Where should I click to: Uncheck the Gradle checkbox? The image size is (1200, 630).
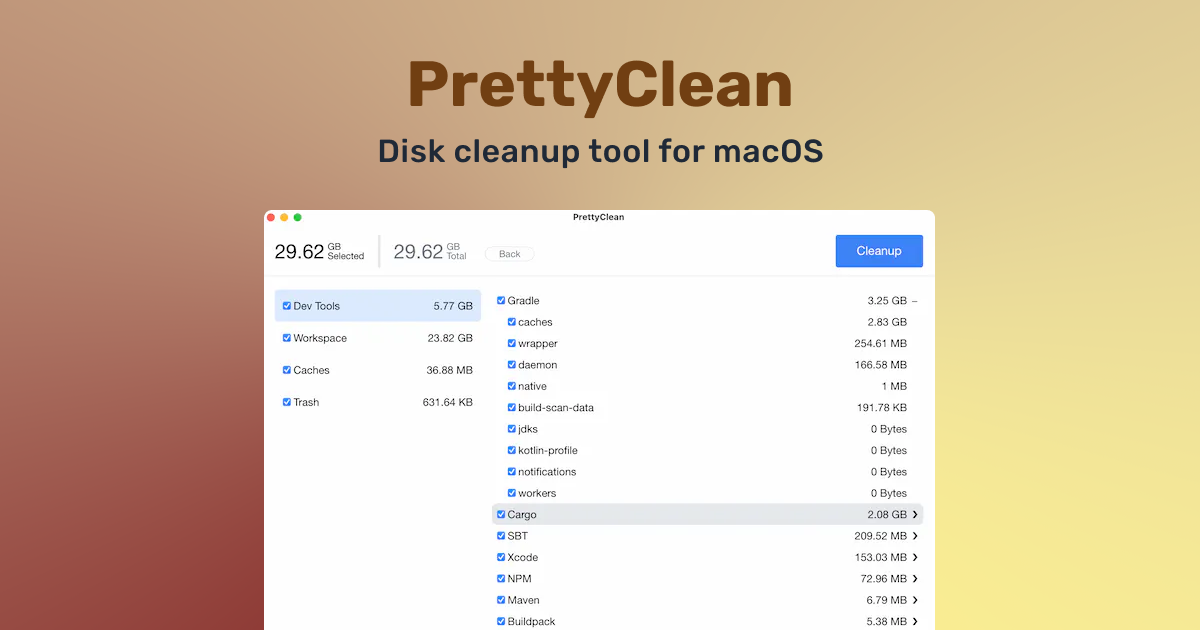tap(501, 300)
